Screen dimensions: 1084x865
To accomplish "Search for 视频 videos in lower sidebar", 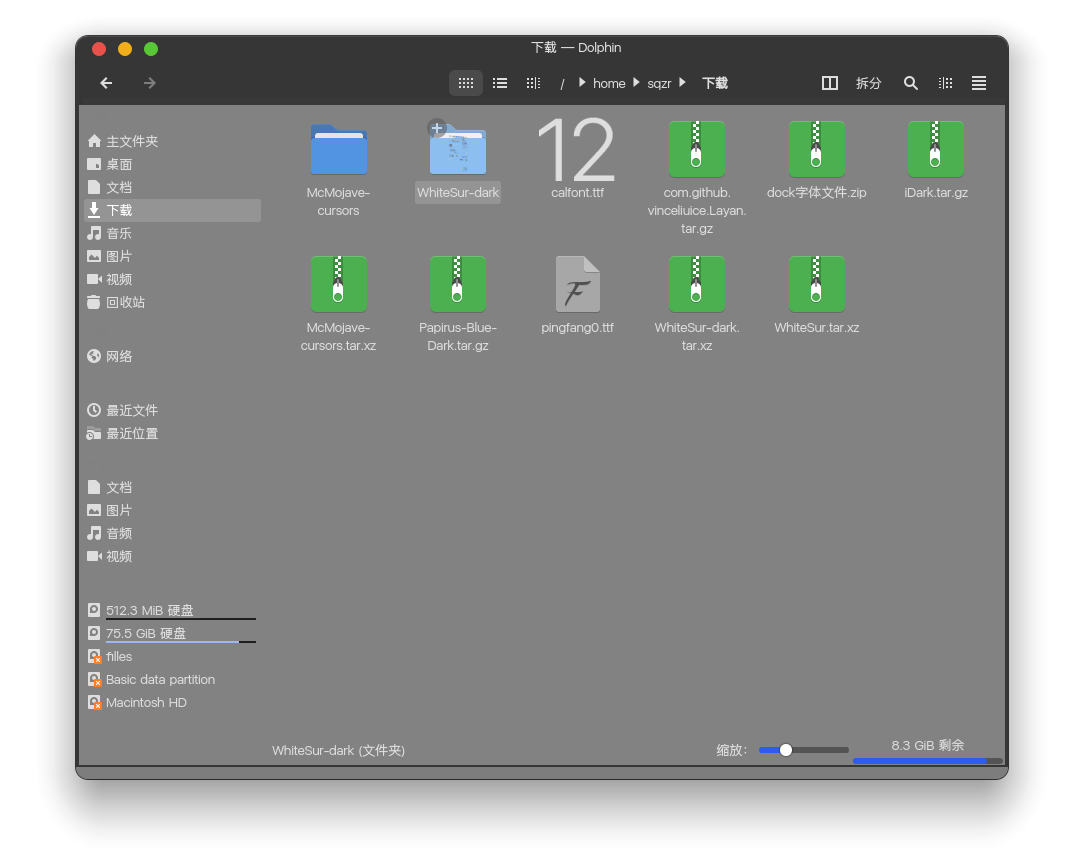I will 172,557.
